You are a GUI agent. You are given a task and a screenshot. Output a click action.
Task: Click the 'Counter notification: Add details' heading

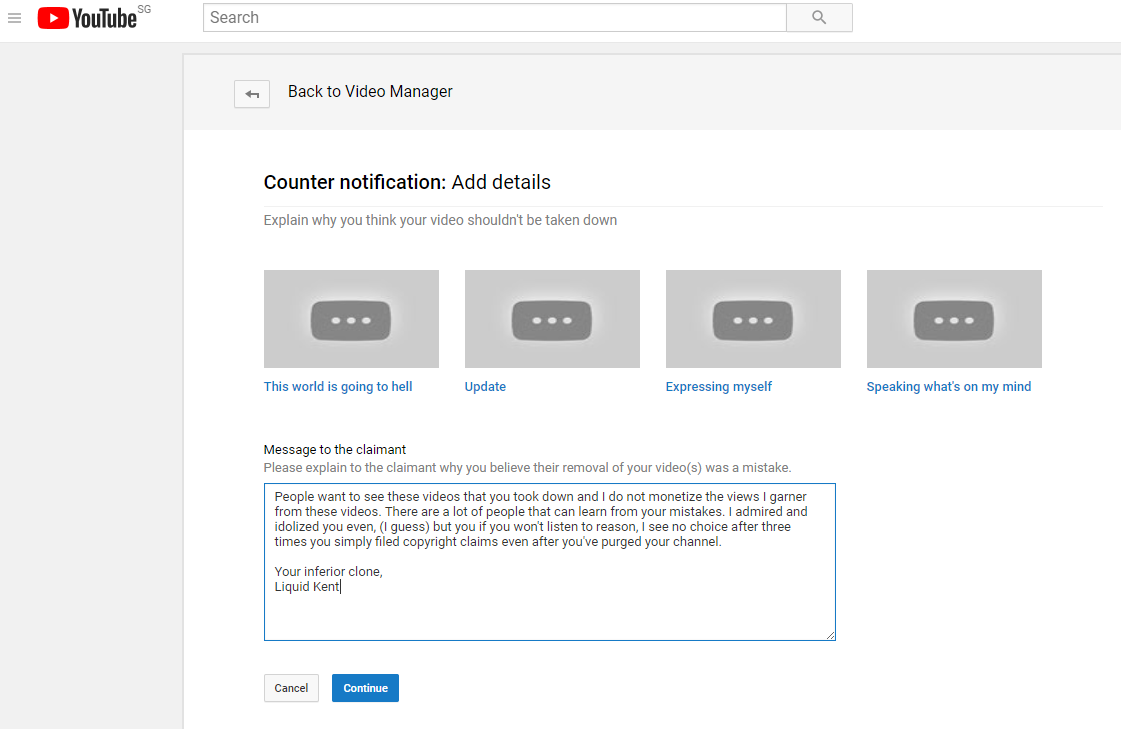coord(407,182)
